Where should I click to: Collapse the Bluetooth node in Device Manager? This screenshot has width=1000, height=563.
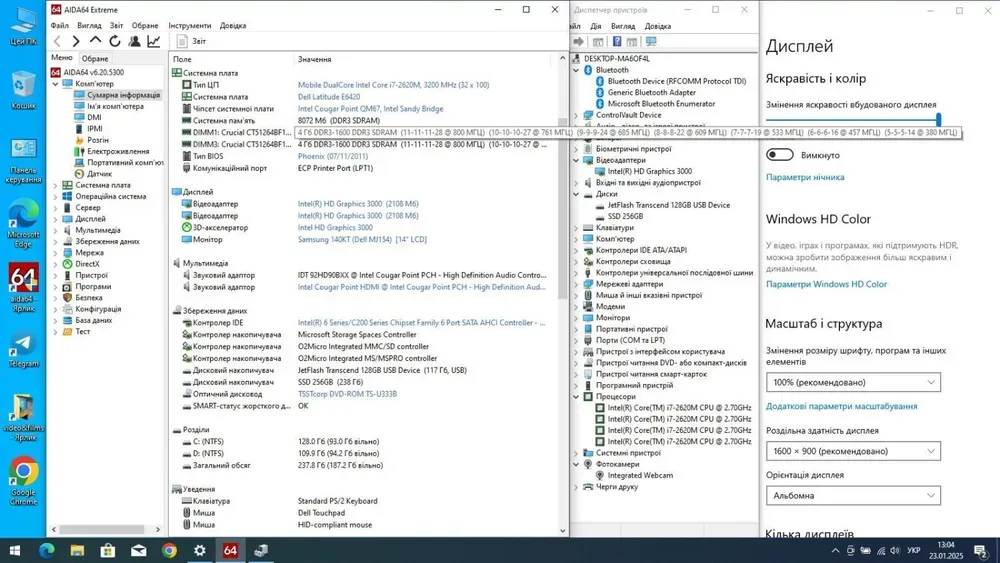tap(576, 71)
